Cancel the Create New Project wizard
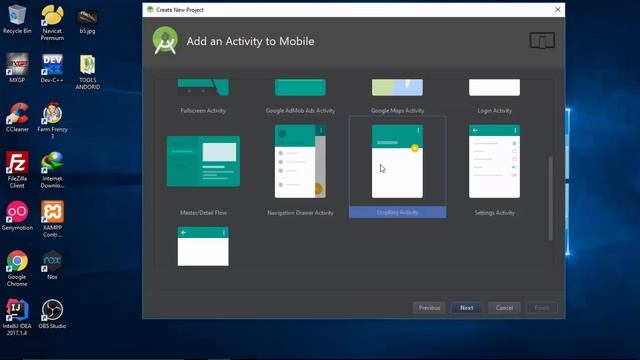The height and width of the screenshot is (360, 640). 504,308
